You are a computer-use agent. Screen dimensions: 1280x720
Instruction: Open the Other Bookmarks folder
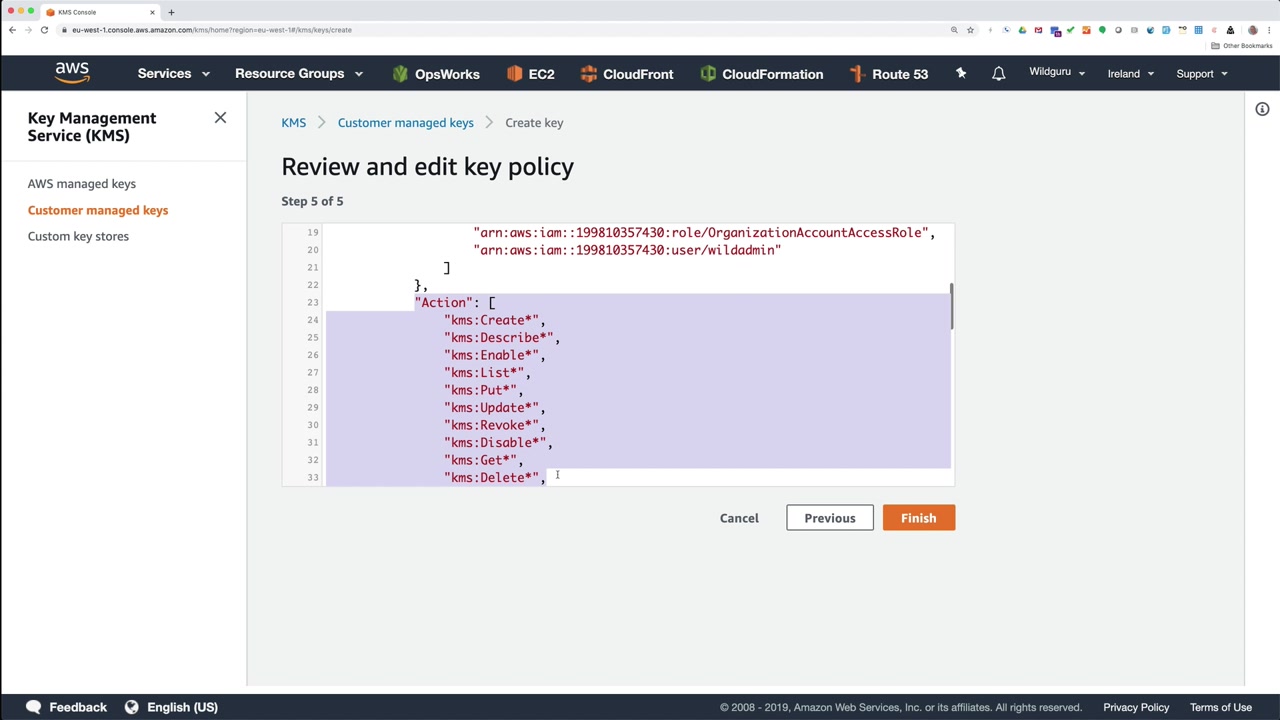[1242, 46]
